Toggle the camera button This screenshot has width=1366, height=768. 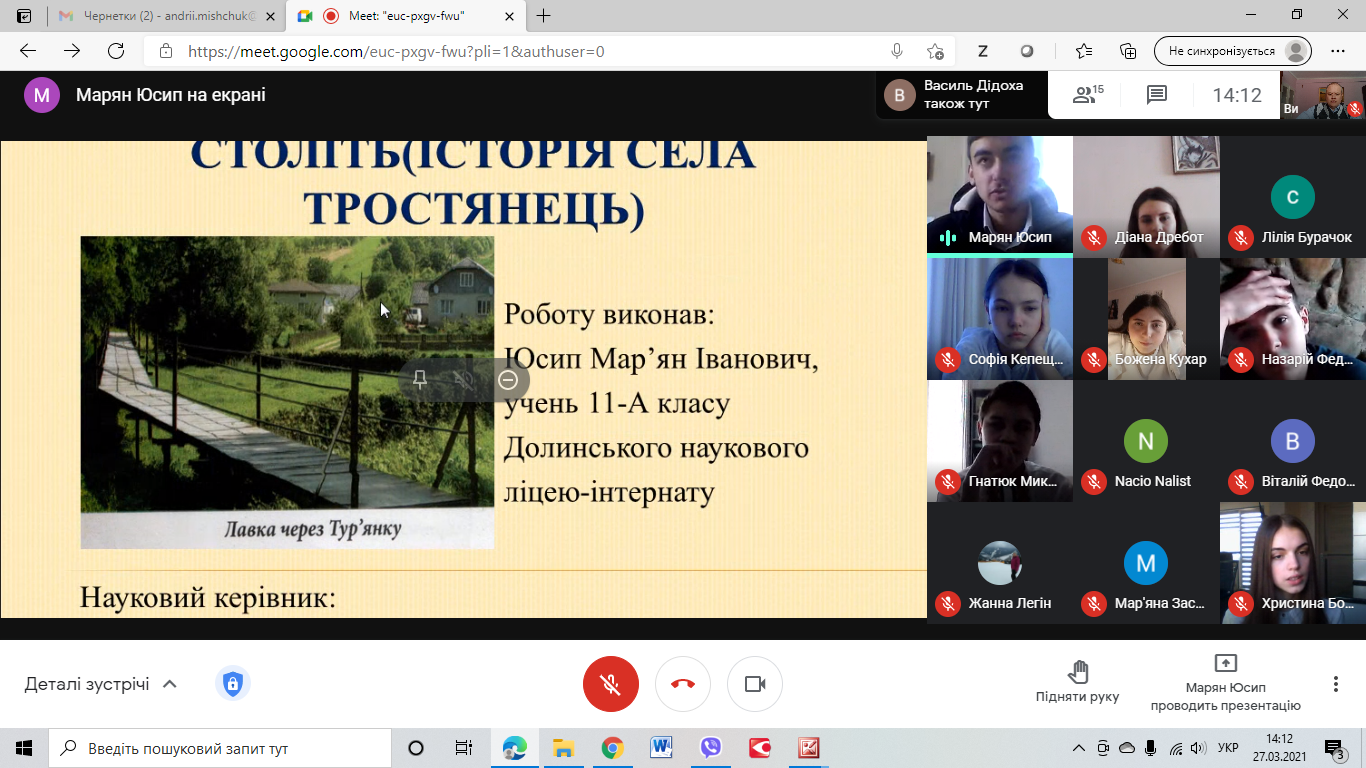(755, 684)
